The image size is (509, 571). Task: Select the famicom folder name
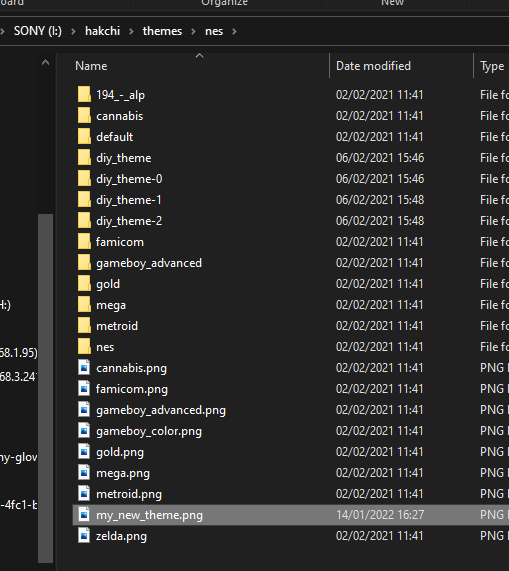(x=120, y=242)
